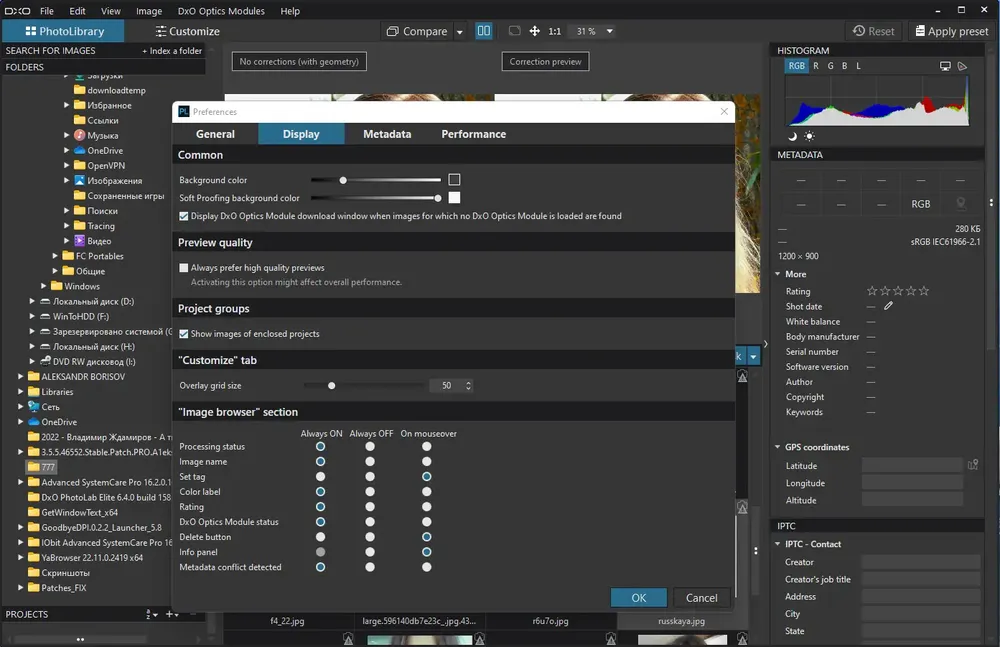Open the zoom percentage dropdown
The height and width of the screenshot is (647, 1000).
(610, 31)
